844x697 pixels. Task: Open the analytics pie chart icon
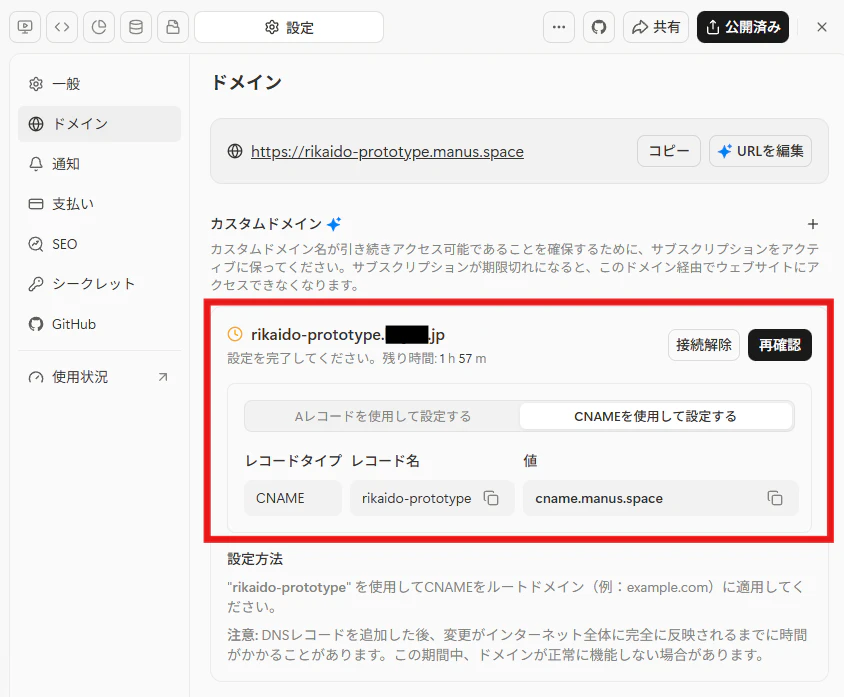99,27
